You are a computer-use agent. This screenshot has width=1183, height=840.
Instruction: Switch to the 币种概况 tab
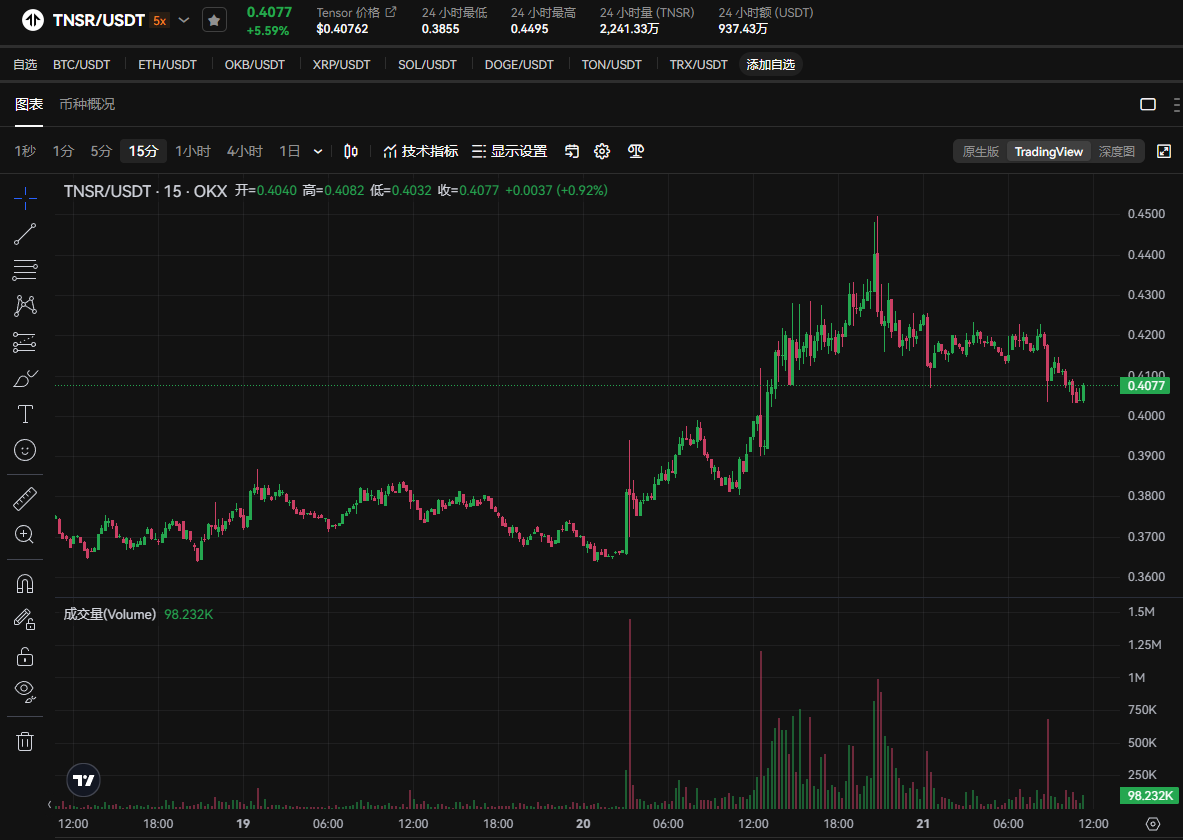coord(87,104)
